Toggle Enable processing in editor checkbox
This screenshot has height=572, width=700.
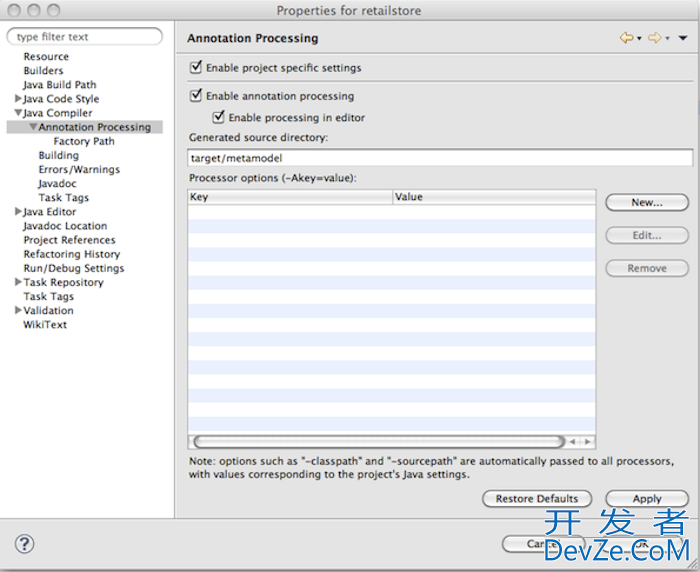click(x=218, y=117)
